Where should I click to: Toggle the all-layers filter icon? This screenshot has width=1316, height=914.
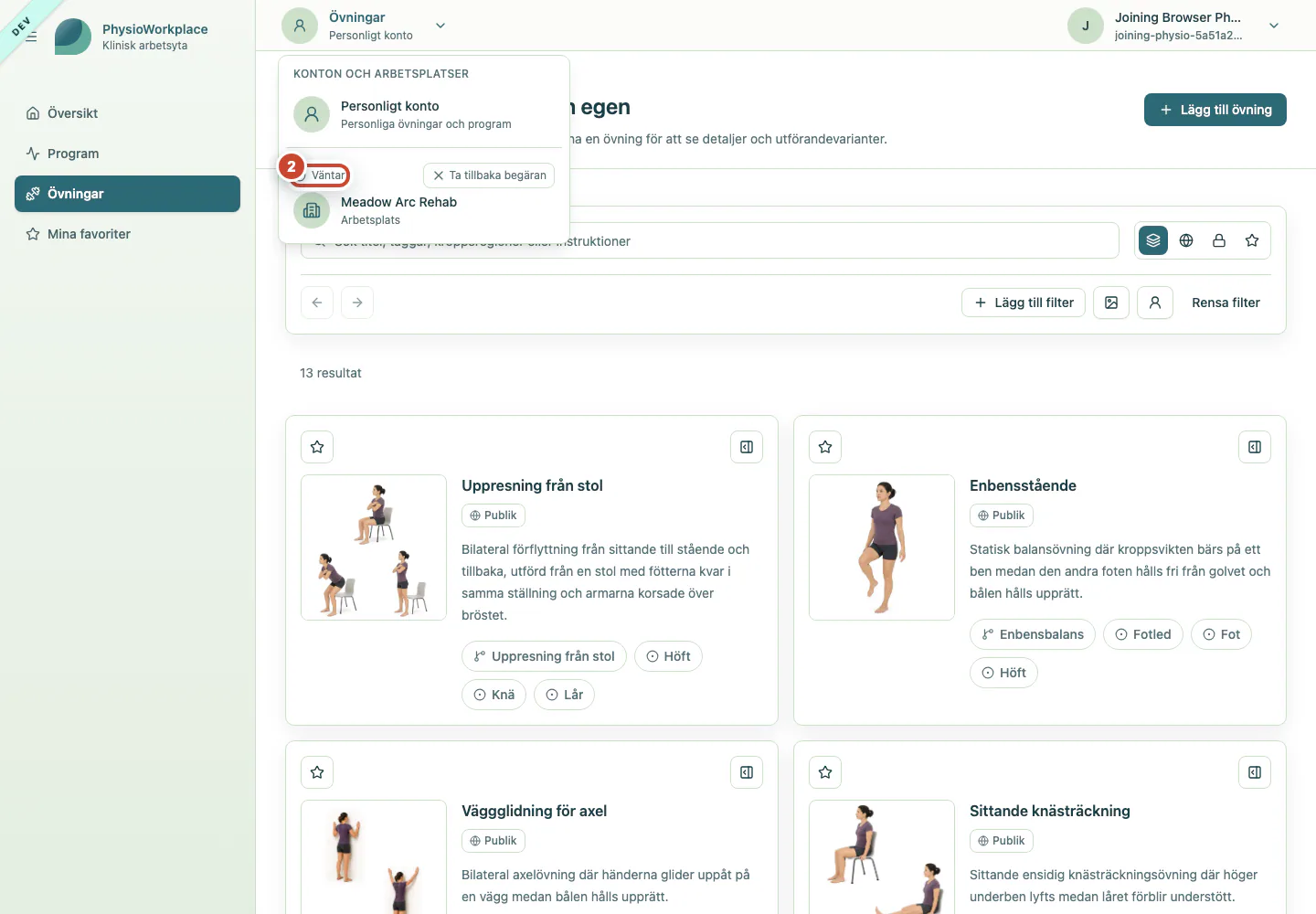point(1153,240)
